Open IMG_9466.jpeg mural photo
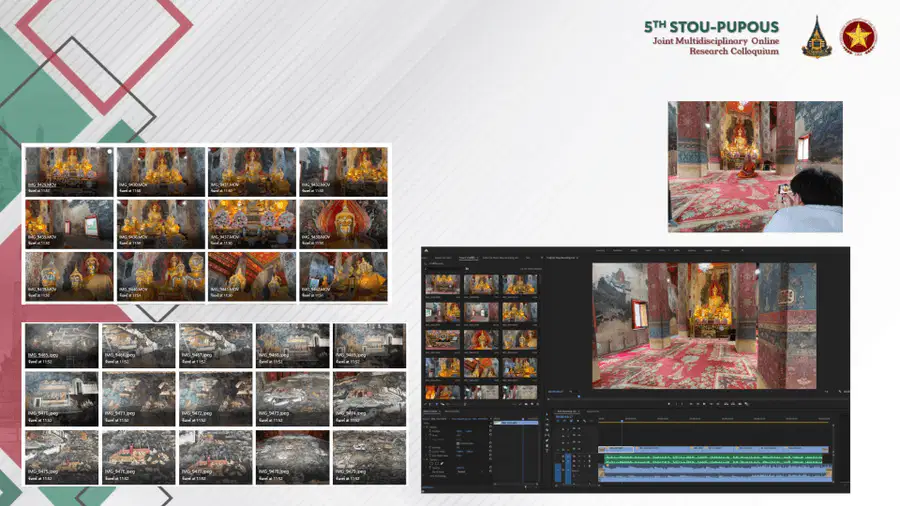This screenshot has width=900, height=506. point(138,345)
